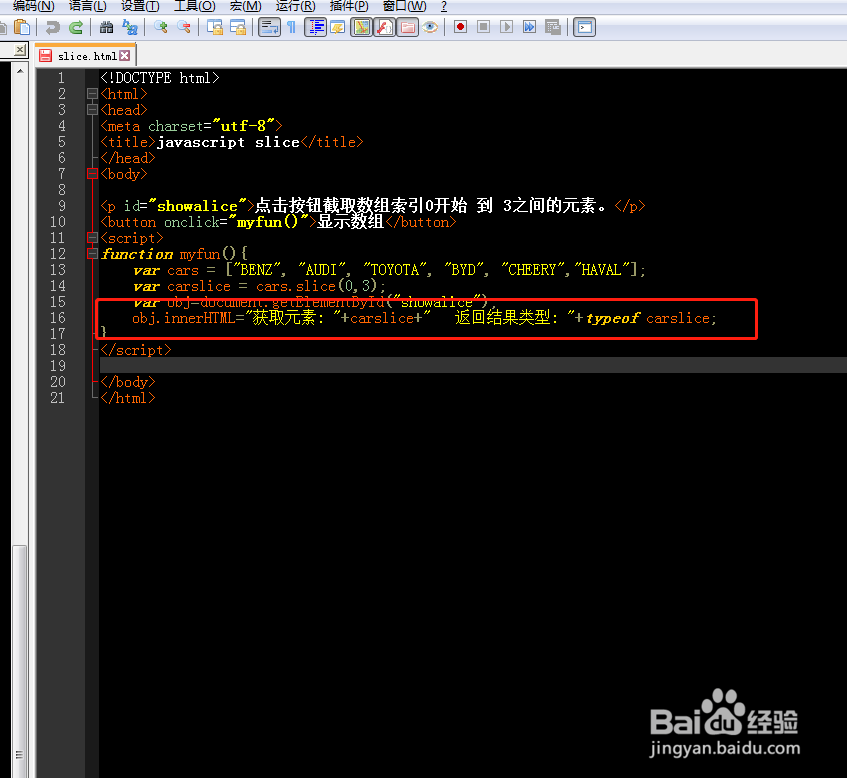Open the Replace dialog icon

130,27
